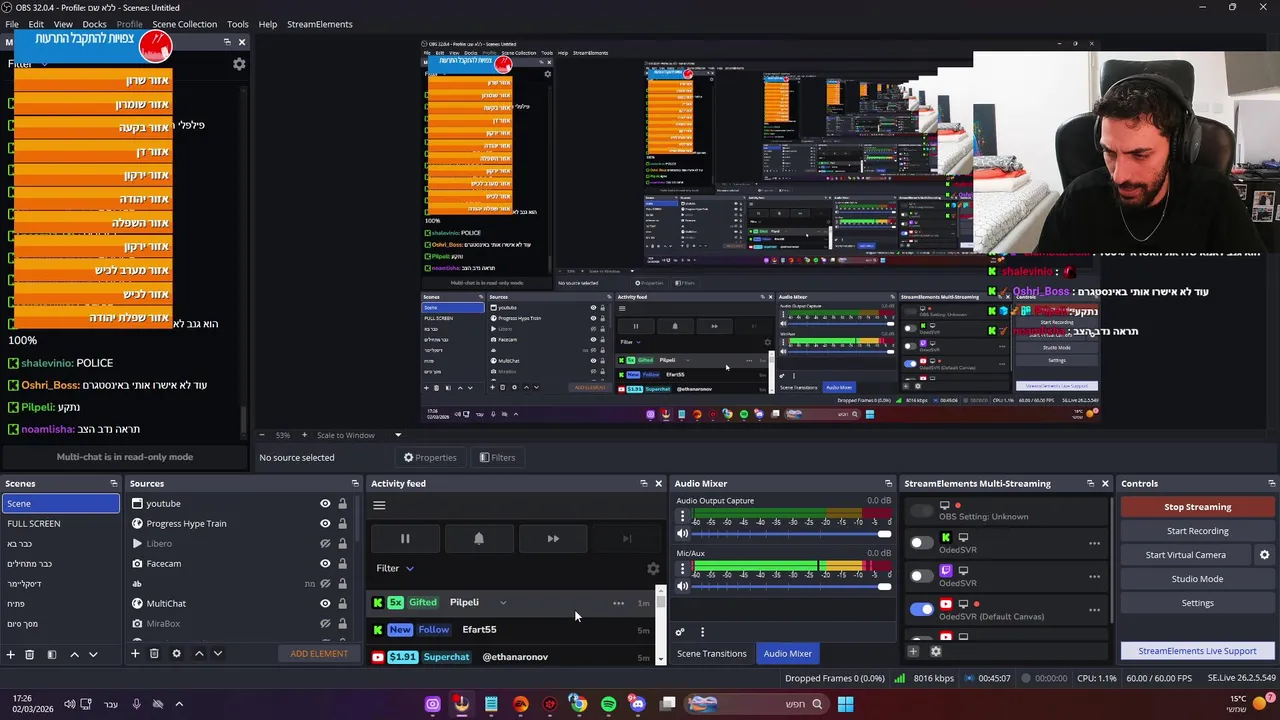
Task: Open the Docks menu
Action: coord(94,24)
